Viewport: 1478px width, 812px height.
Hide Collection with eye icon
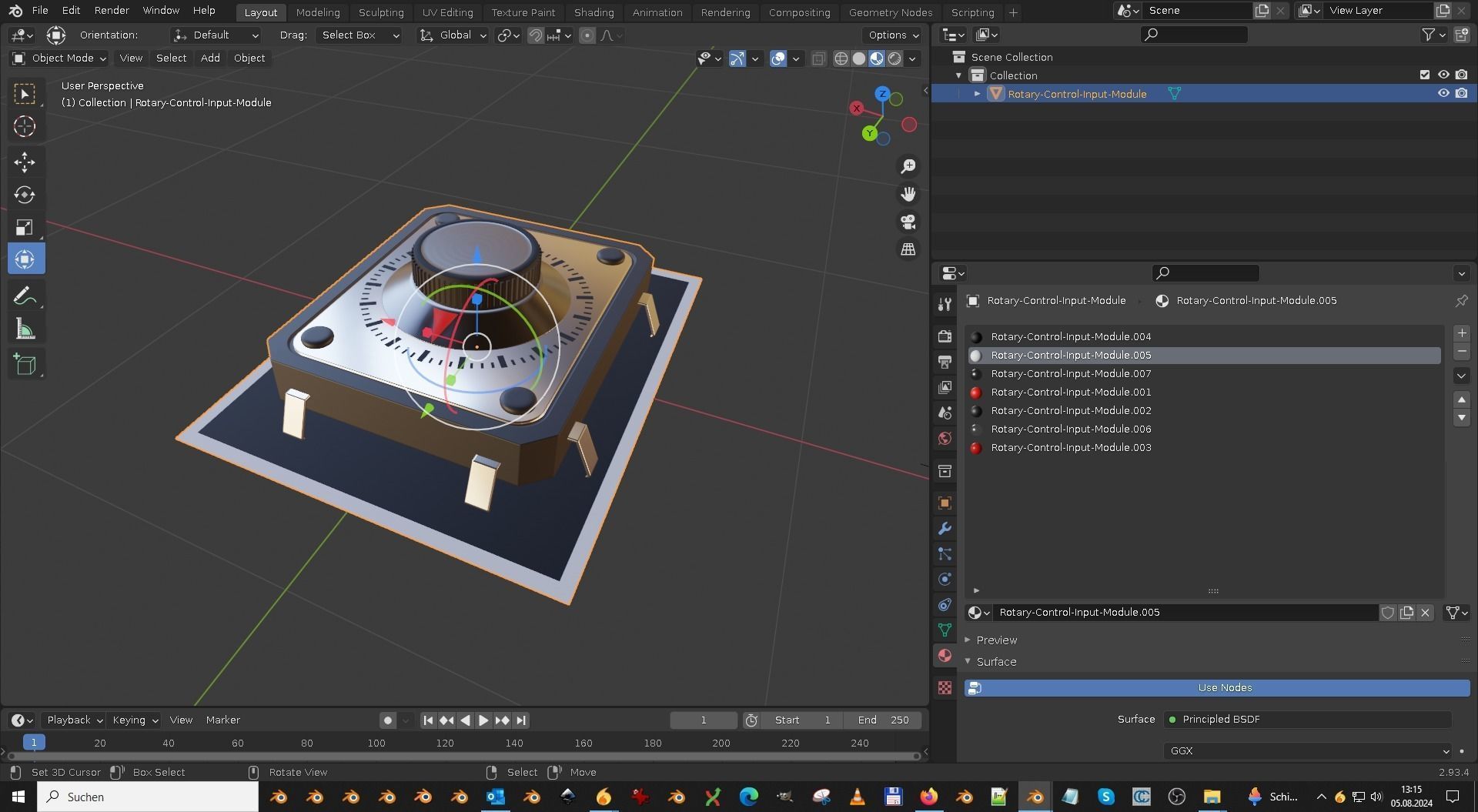coord(1443,75)
